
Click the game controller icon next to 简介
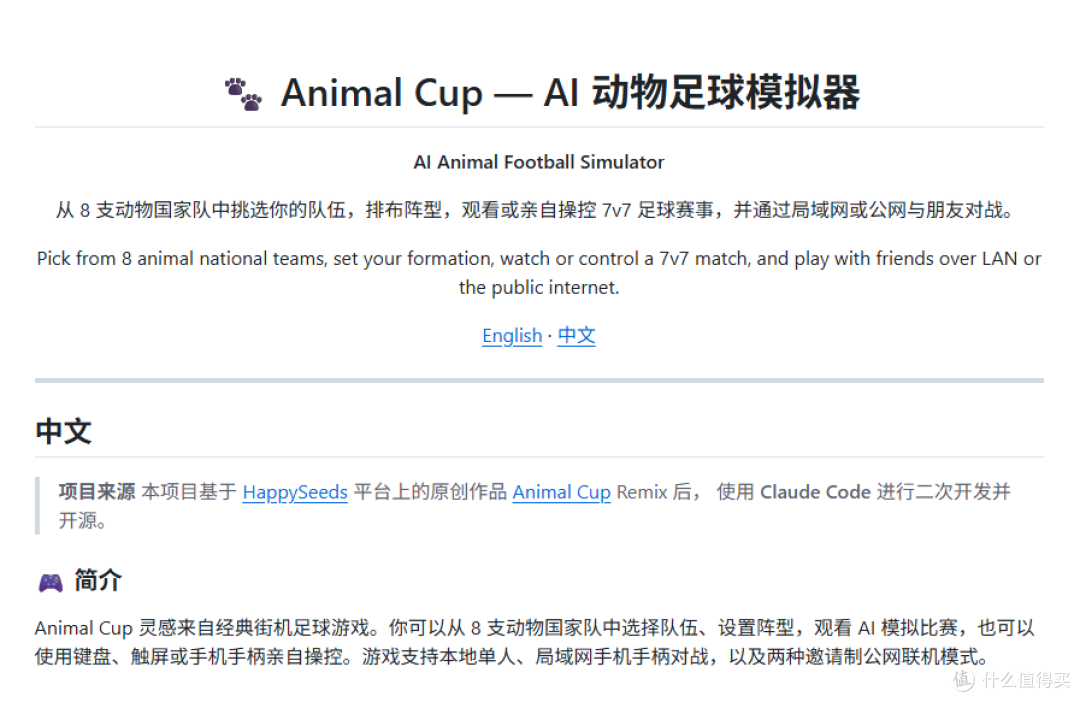point(50,583)
